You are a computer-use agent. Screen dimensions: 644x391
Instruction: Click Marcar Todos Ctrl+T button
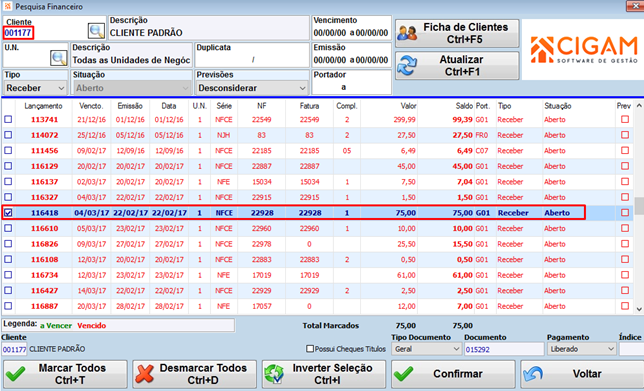65,374
